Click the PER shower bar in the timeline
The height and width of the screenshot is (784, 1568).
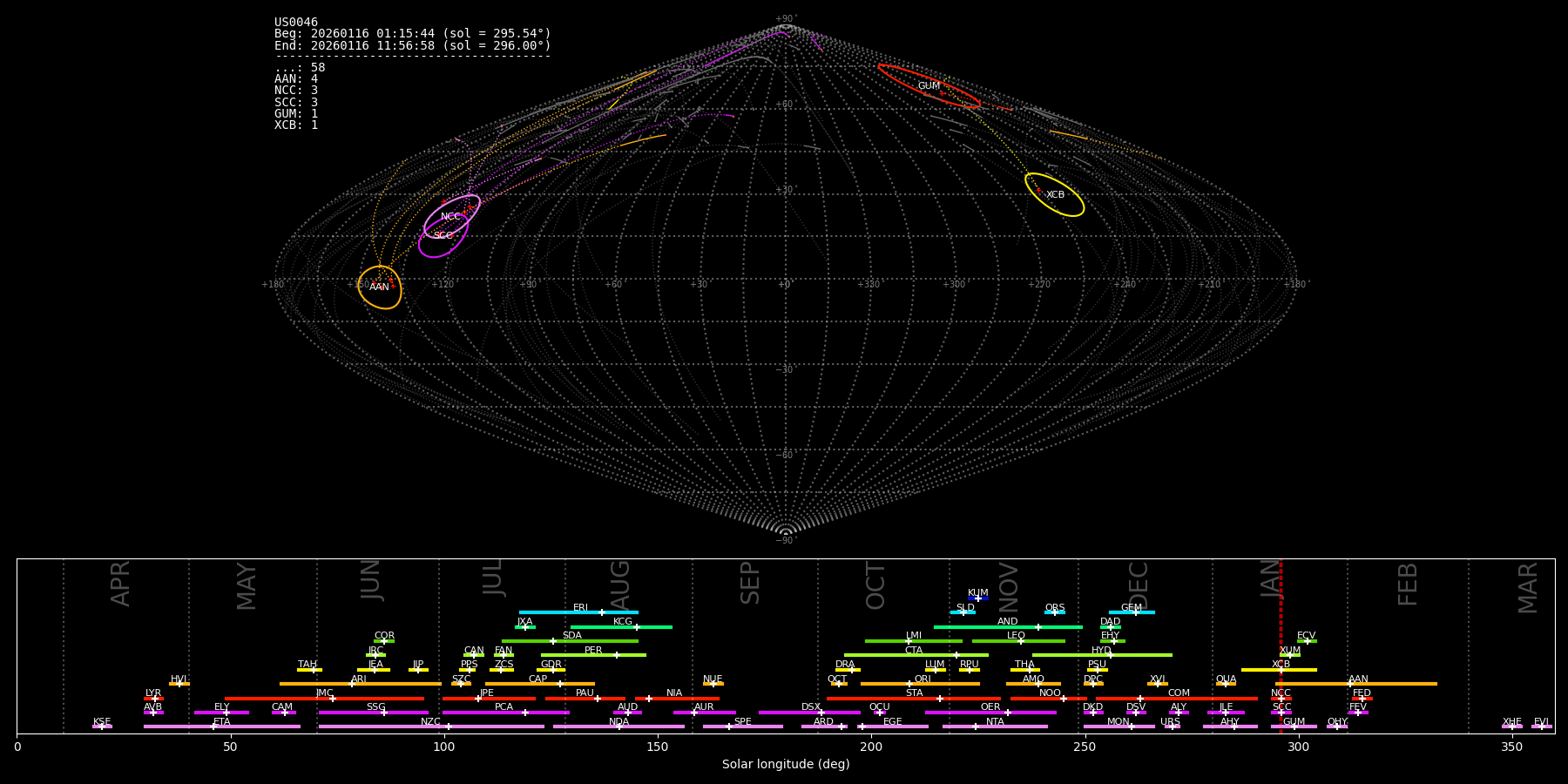click(x=593, y=655)
